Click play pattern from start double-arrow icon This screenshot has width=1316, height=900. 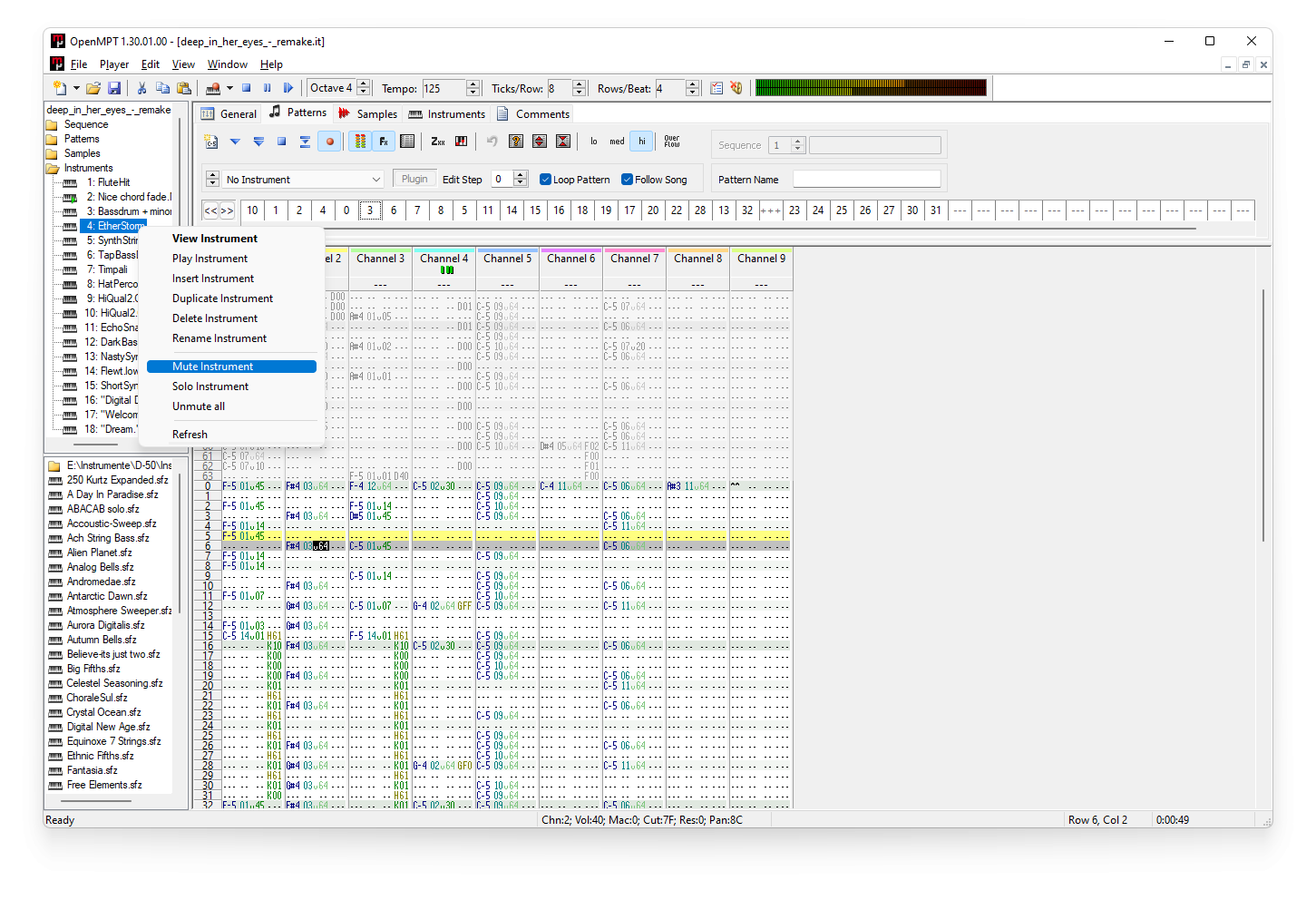point(258,142)
